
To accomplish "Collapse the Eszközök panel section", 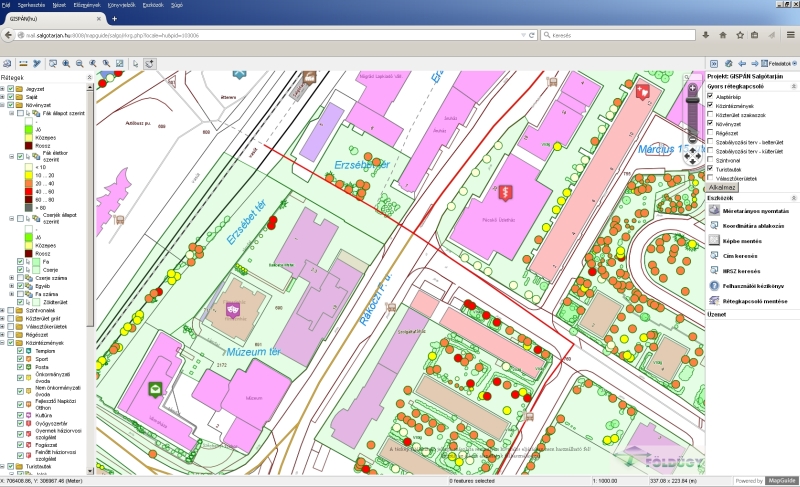I will pyautogui.click(x=792, y=198).
